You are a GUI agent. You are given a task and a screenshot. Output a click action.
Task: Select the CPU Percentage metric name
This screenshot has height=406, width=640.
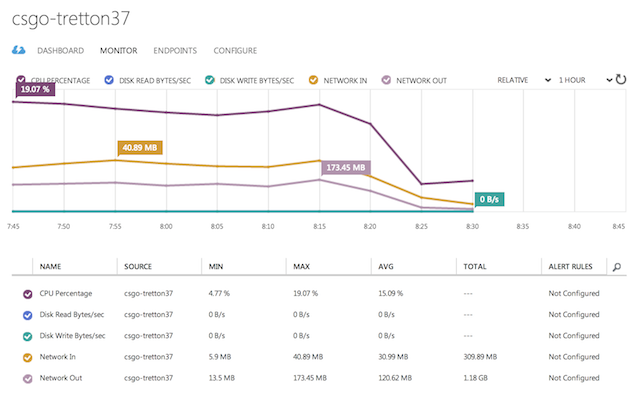pos(66,293)
